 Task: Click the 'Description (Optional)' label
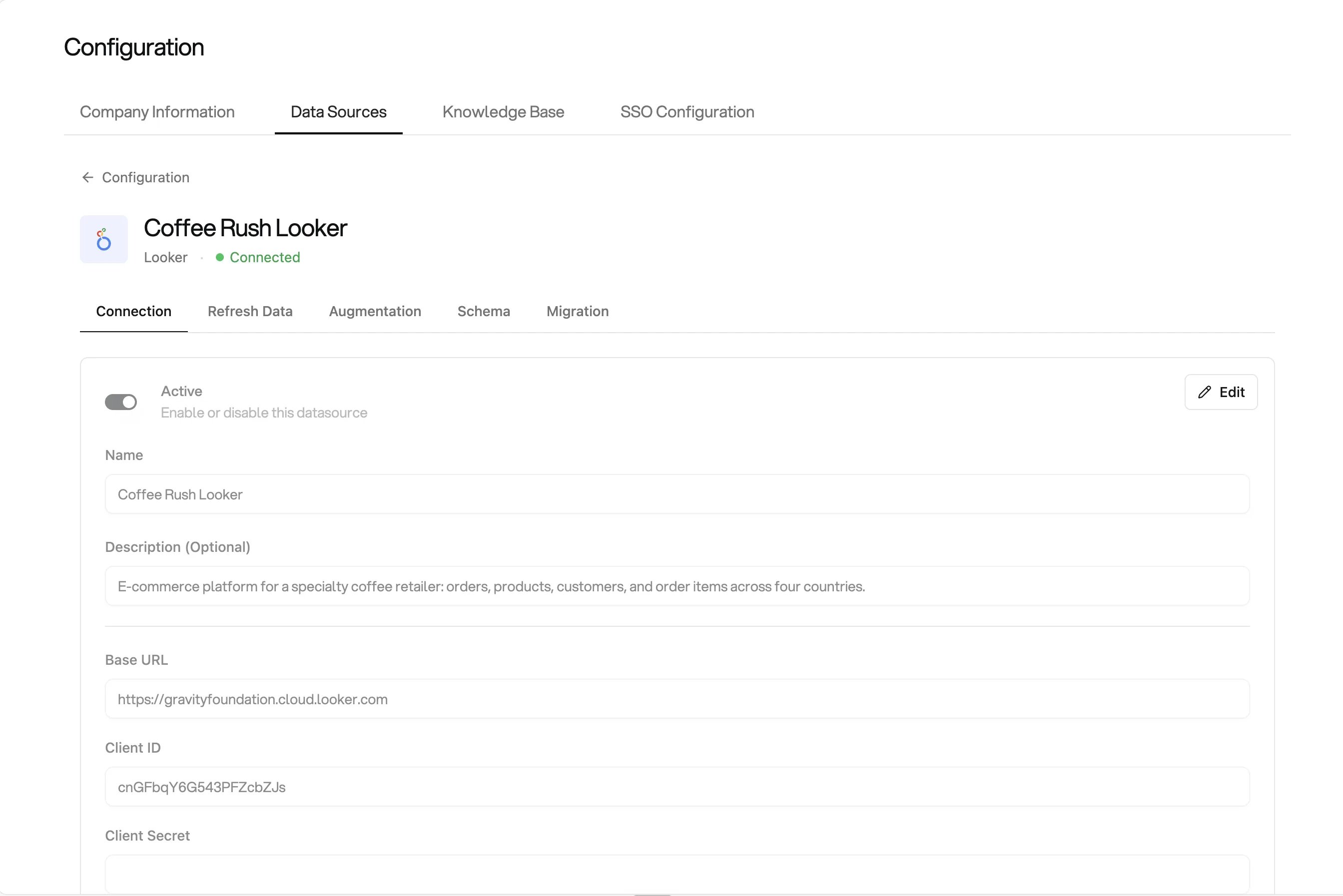[x=178, y=547]
